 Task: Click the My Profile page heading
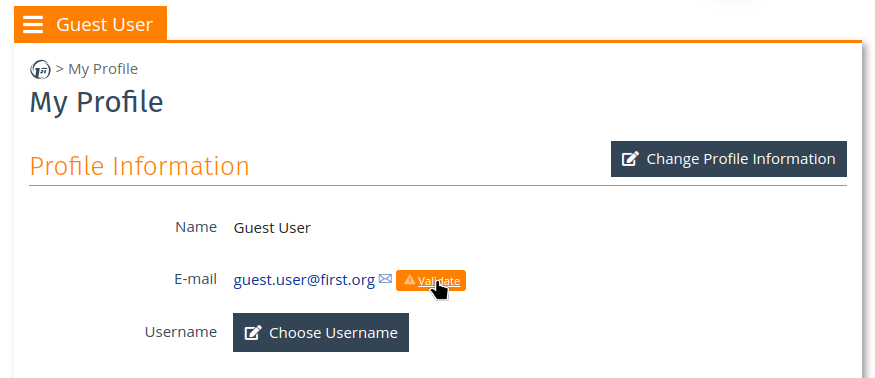(97, 103)
